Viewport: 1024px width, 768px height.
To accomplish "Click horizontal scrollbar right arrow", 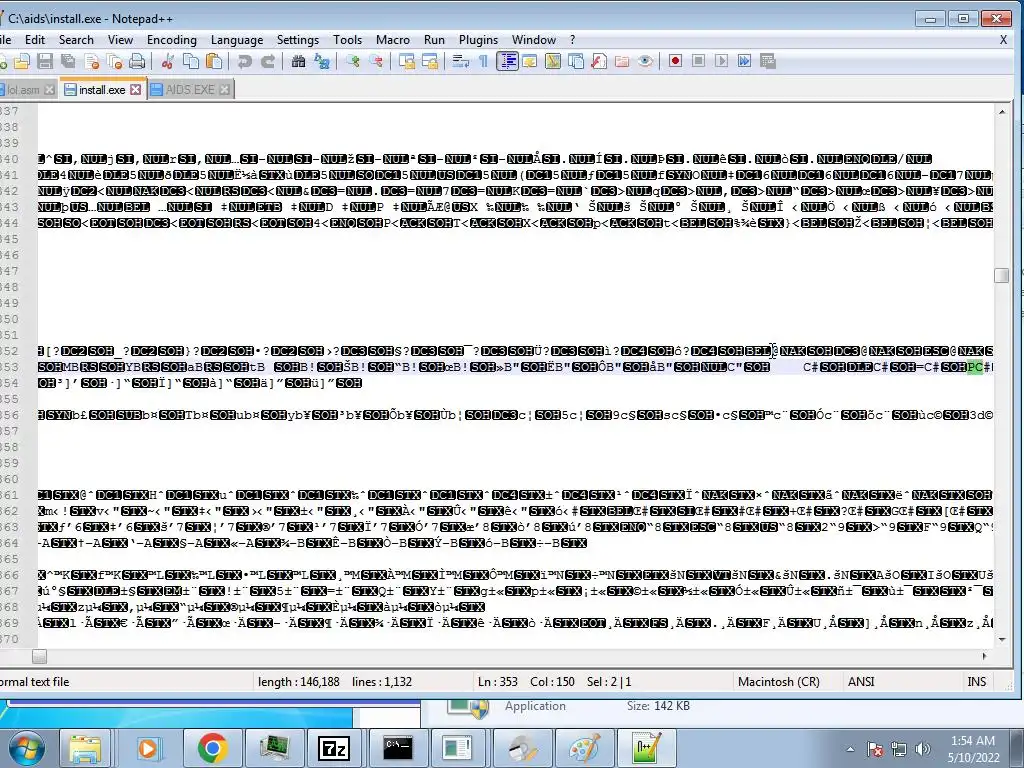I will [985, 656].
